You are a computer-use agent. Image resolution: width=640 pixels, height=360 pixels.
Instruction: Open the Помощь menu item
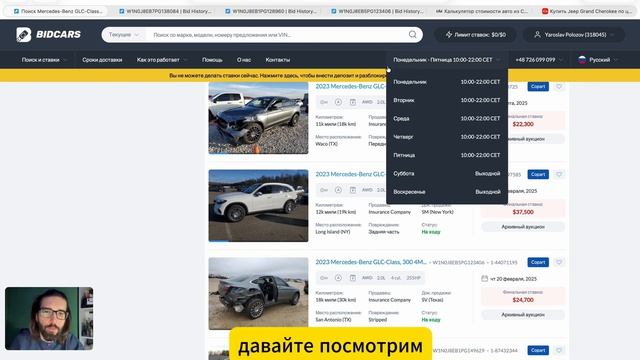[212, 60]
